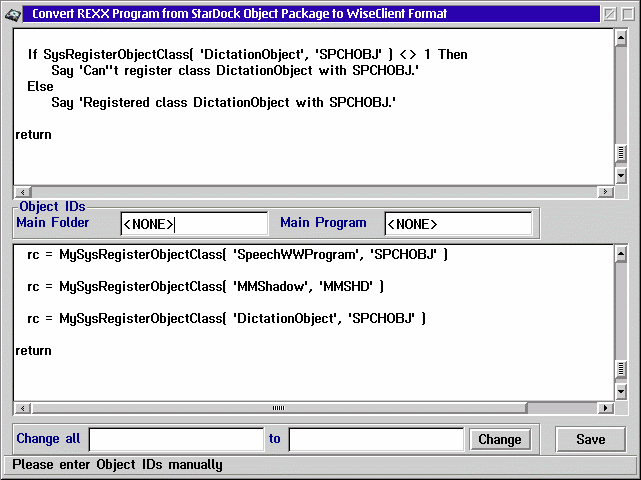Viewport: 641px width, 480px height.
Task: Click left arrow of lower pane horizontal scrollbar
Action: (21, 408)
